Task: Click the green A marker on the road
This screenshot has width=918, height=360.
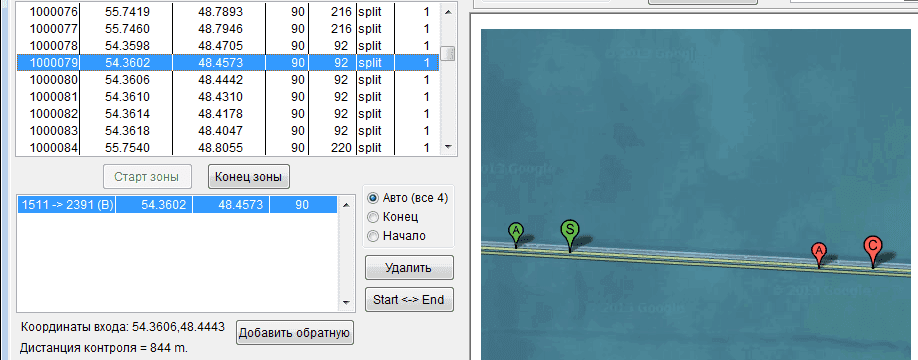Action: [x=516, y=233]
